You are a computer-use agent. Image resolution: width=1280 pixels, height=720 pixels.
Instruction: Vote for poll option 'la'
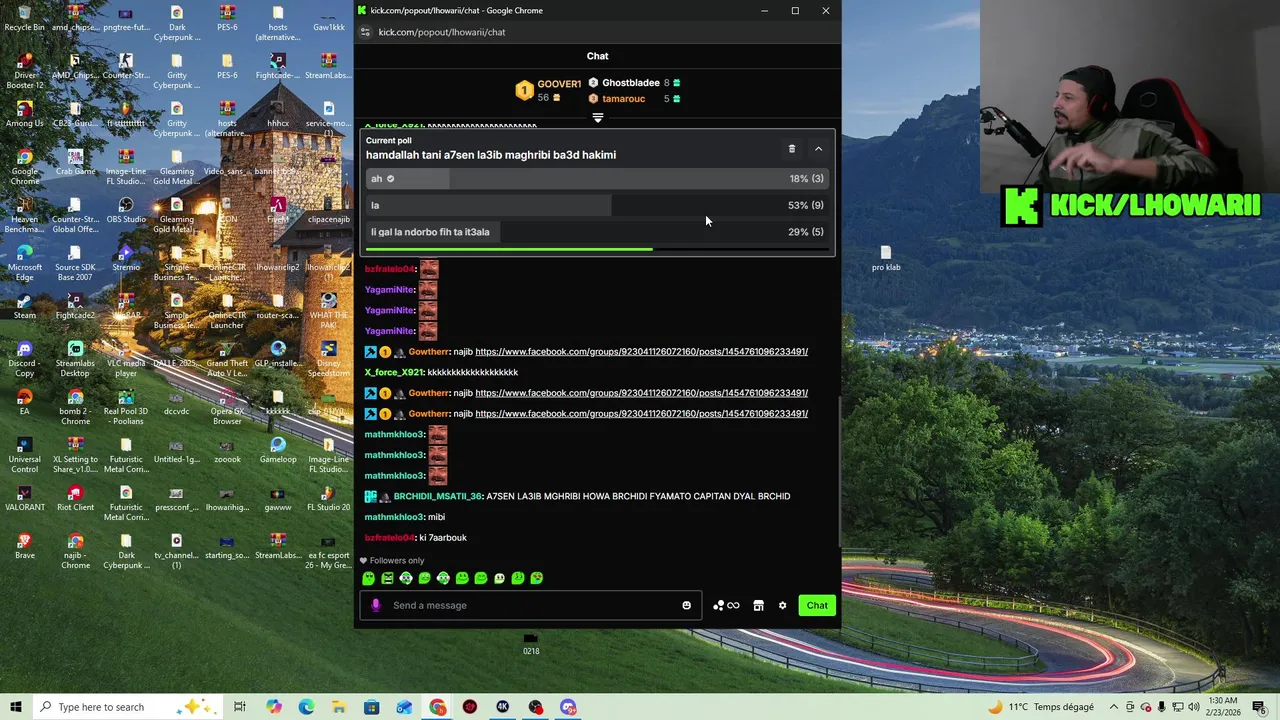pos(597,205)
